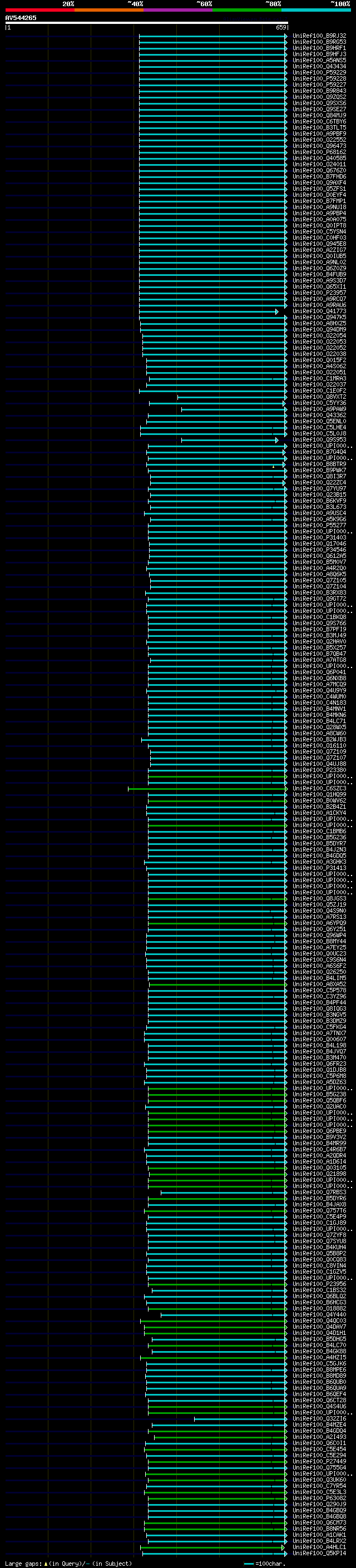The height and width of the screenshot is (1568, 356).
Task: Open hit UniRef100_B5G236
Action: click(x=319, y=838)
